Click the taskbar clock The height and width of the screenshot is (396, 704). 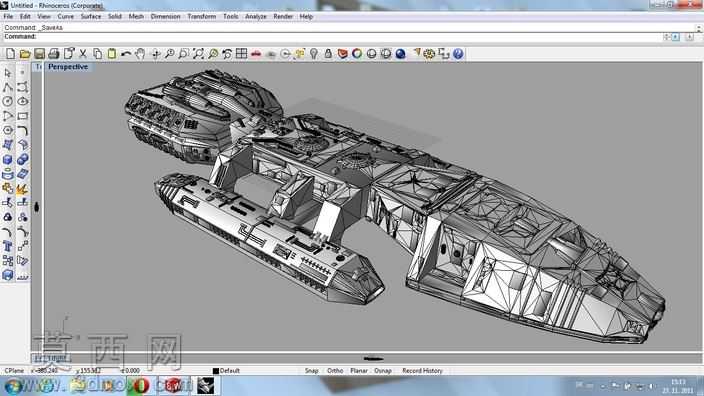[x=678, y=386]
